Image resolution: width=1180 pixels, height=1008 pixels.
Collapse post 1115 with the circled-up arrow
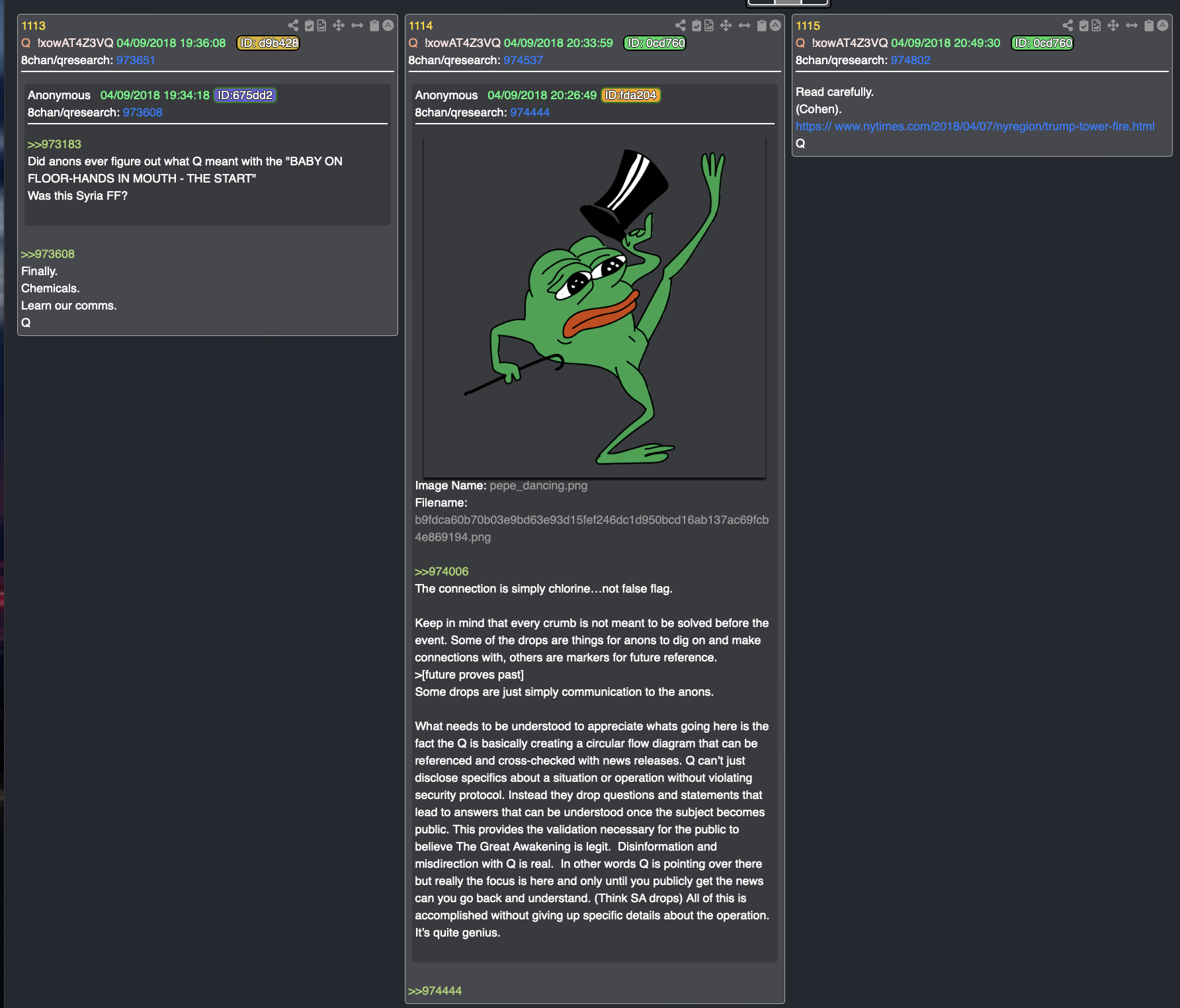coord(1162,26)
